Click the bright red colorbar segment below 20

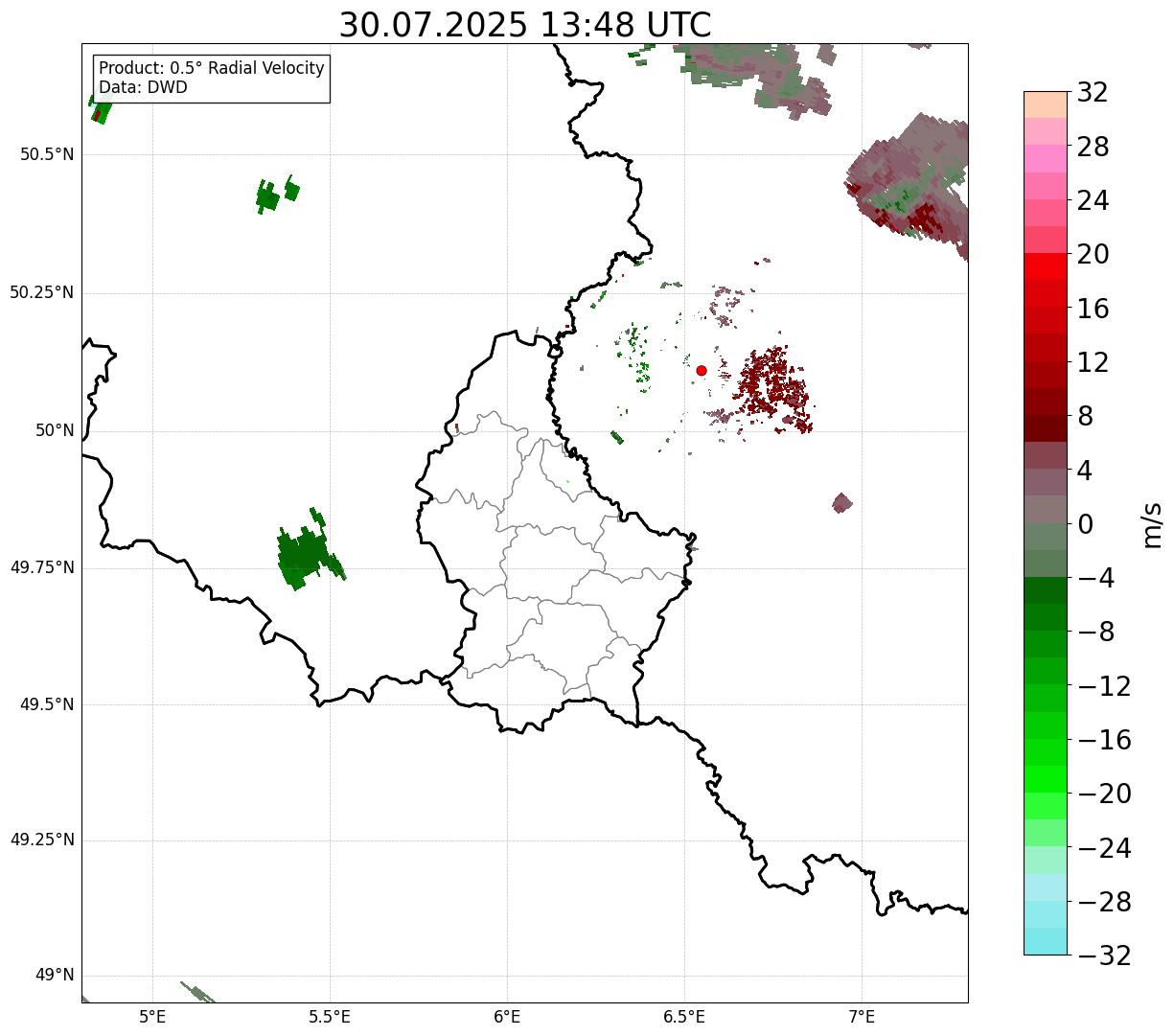pos(1046,266)
